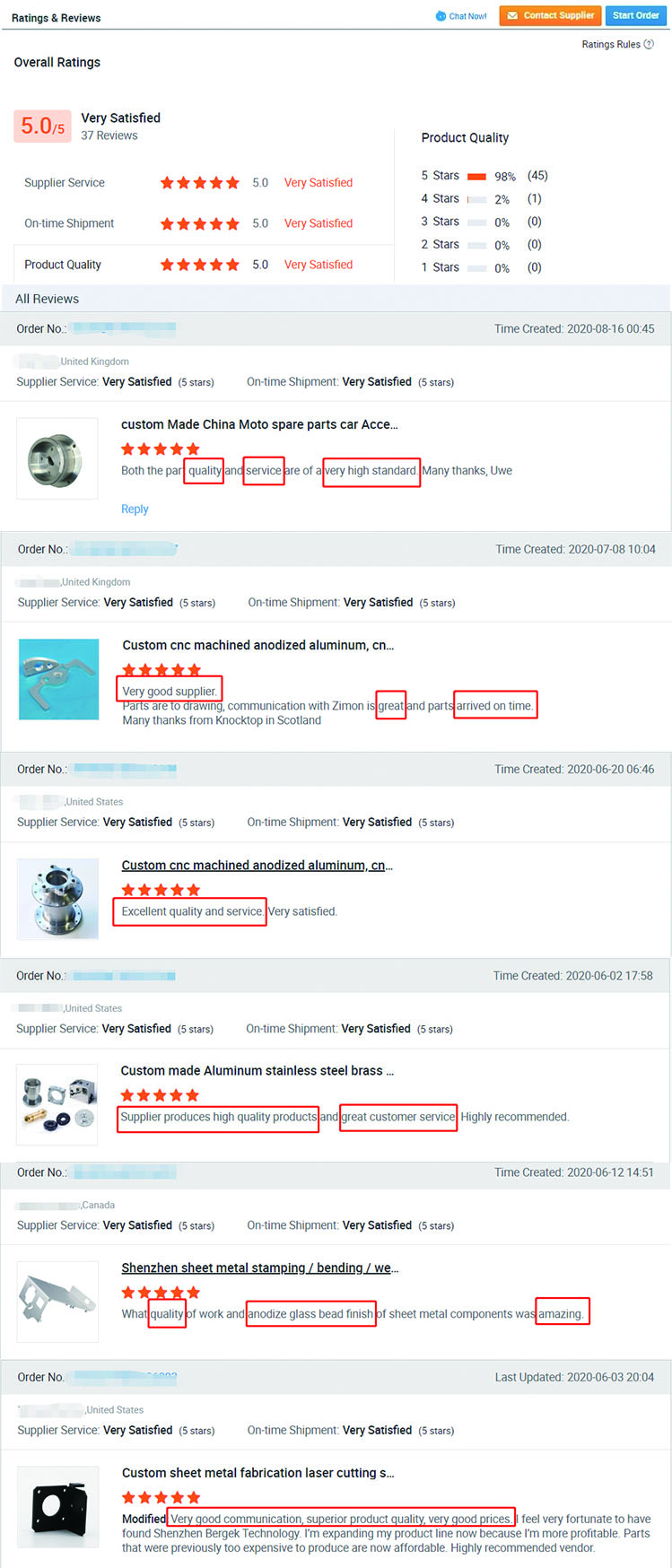Open the round aluminum flange product thumbnail
The width and height of the screenshot is (672, 1568).
point(57,899)
